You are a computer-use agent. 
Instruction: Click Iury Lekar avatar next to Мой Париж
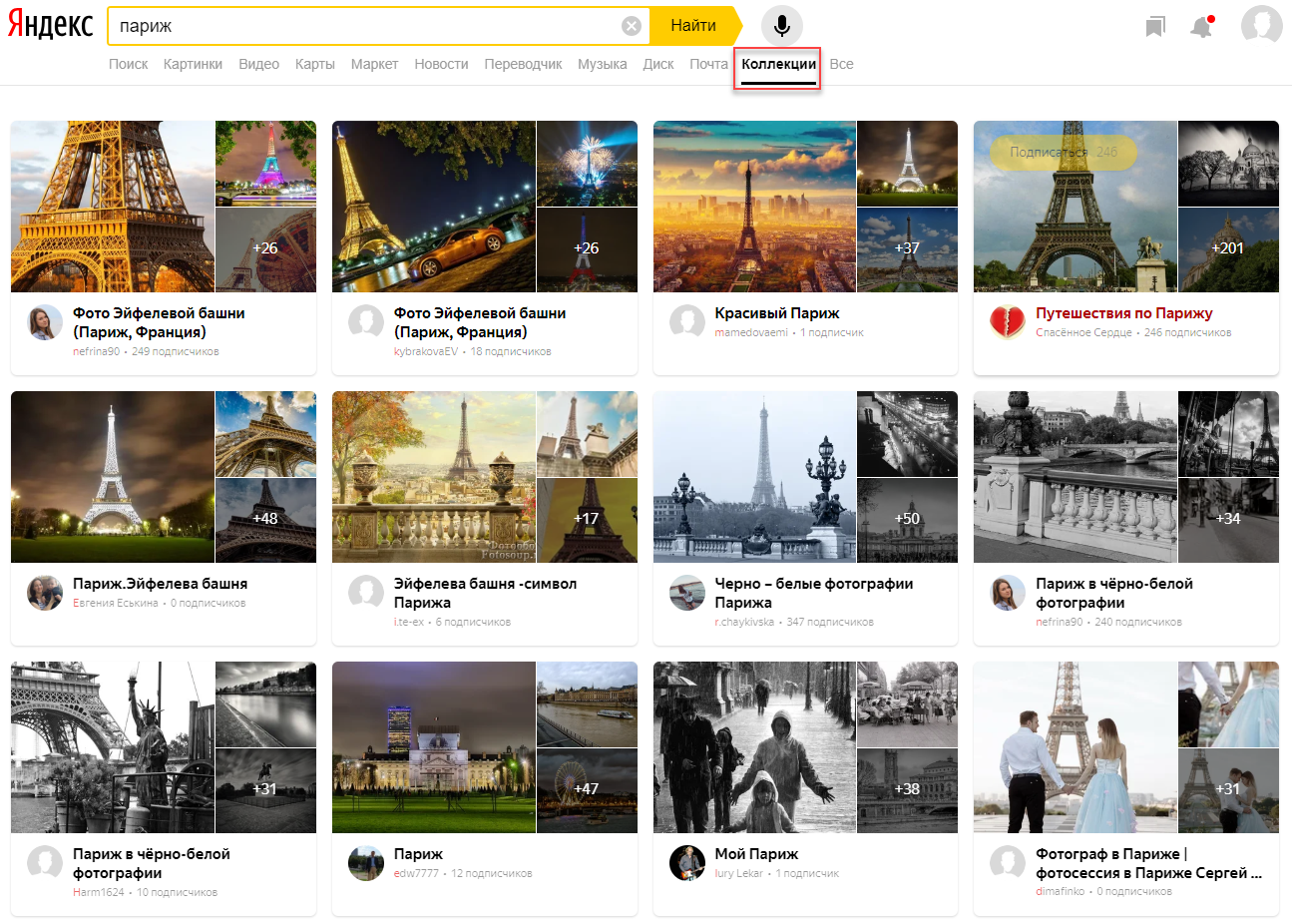click(686, 862)
